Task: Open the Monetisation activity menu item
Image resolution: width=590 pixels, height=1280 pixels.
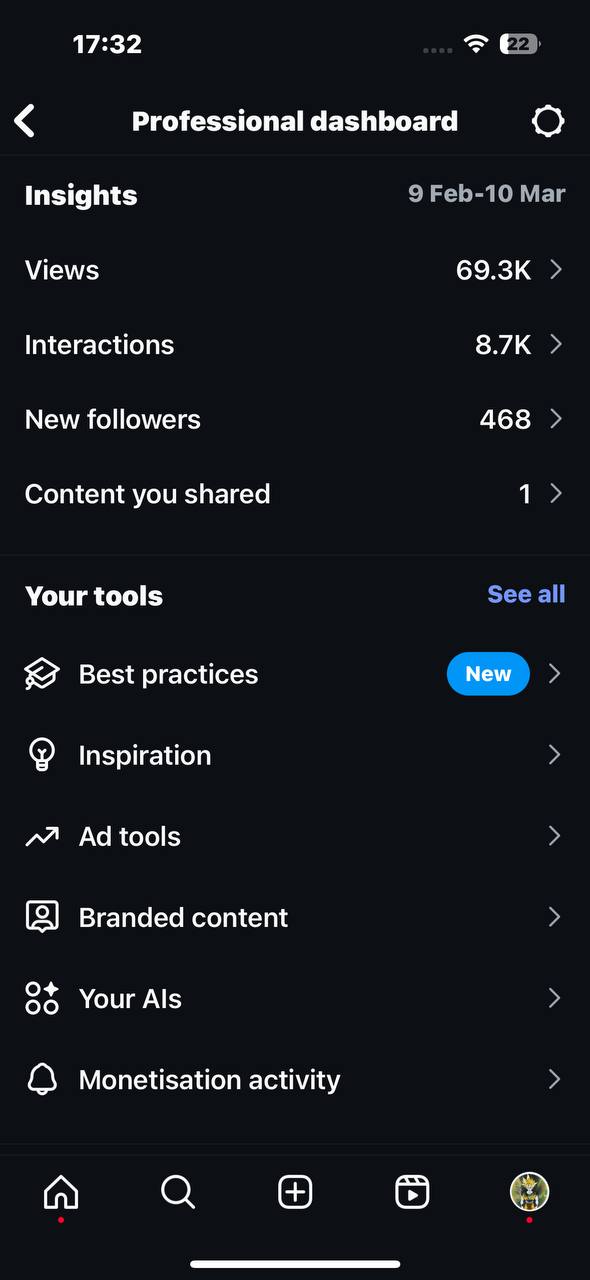Action: click(295, 1079)
